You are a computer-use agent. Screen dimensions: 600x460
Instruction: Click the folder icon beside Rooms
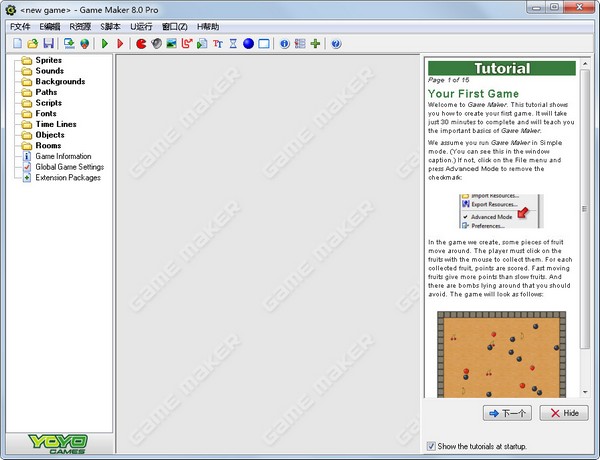[26, 146]
